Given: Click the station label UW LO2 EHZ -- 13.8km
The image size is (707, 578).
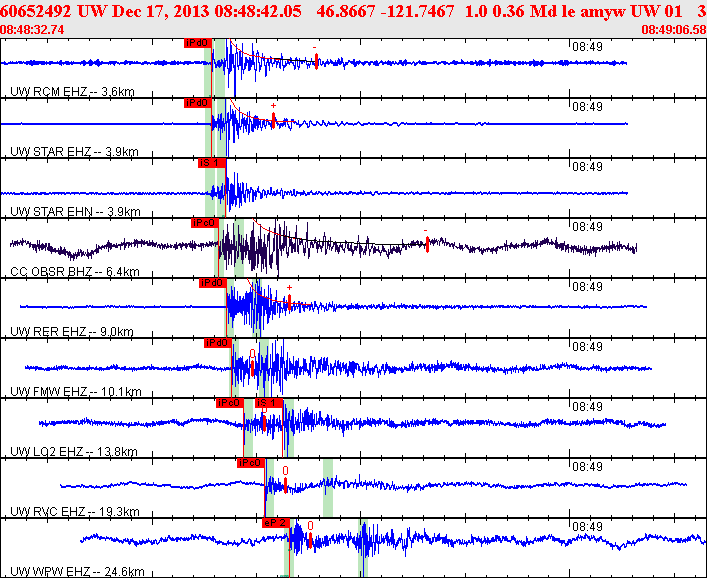Looking at the screenshot, I should point(73,452).
